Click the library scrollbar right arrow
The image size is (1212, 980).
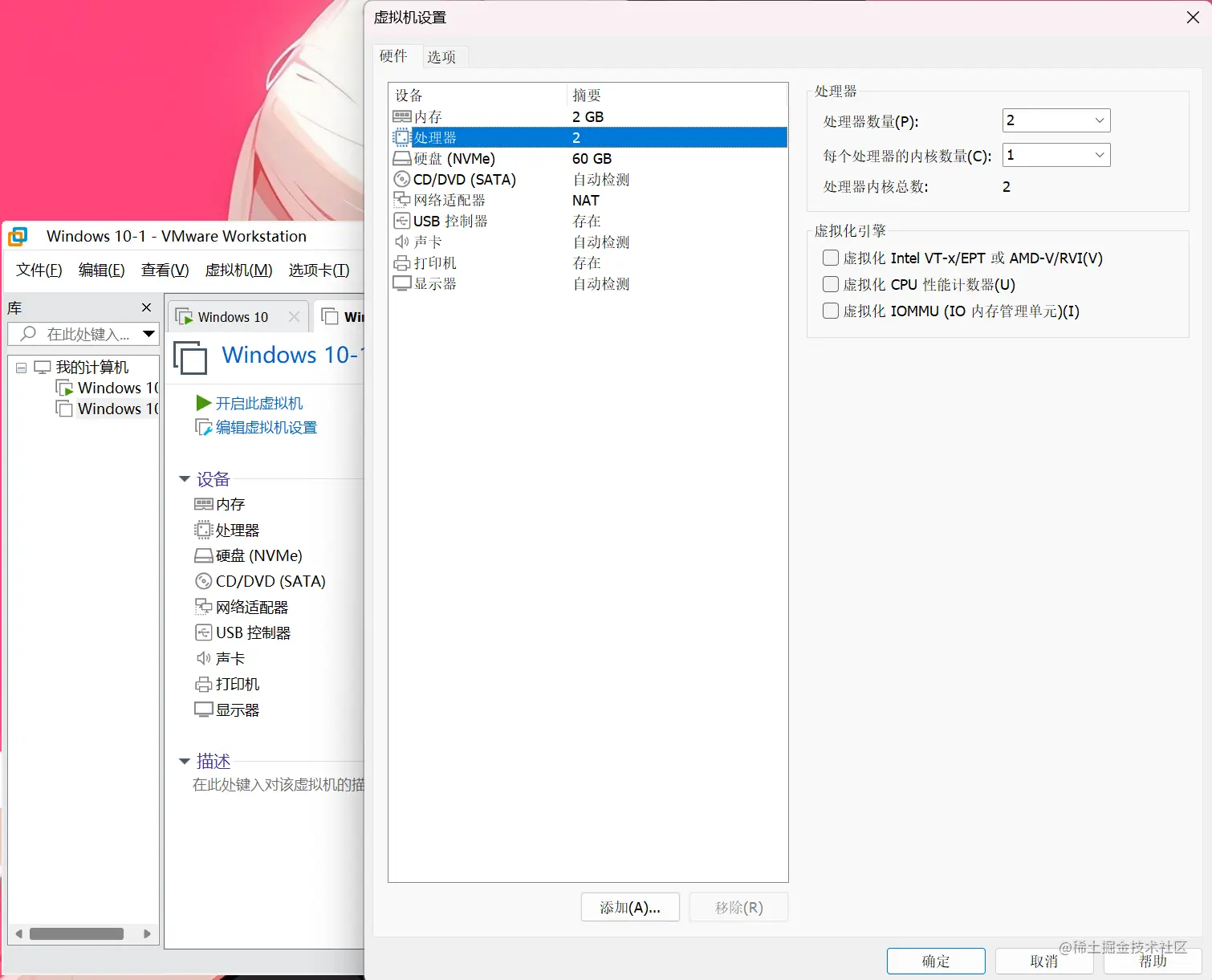click(147, 933)
